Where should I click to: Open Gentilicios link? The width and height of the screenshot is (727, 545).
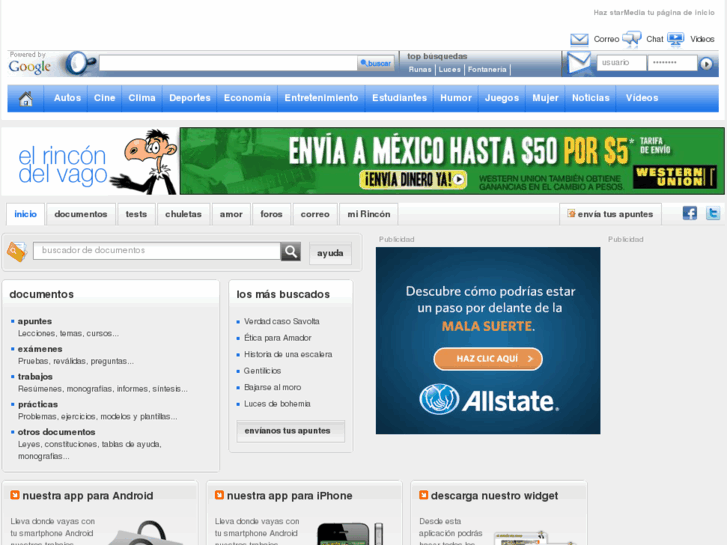(x=262, y=371)
